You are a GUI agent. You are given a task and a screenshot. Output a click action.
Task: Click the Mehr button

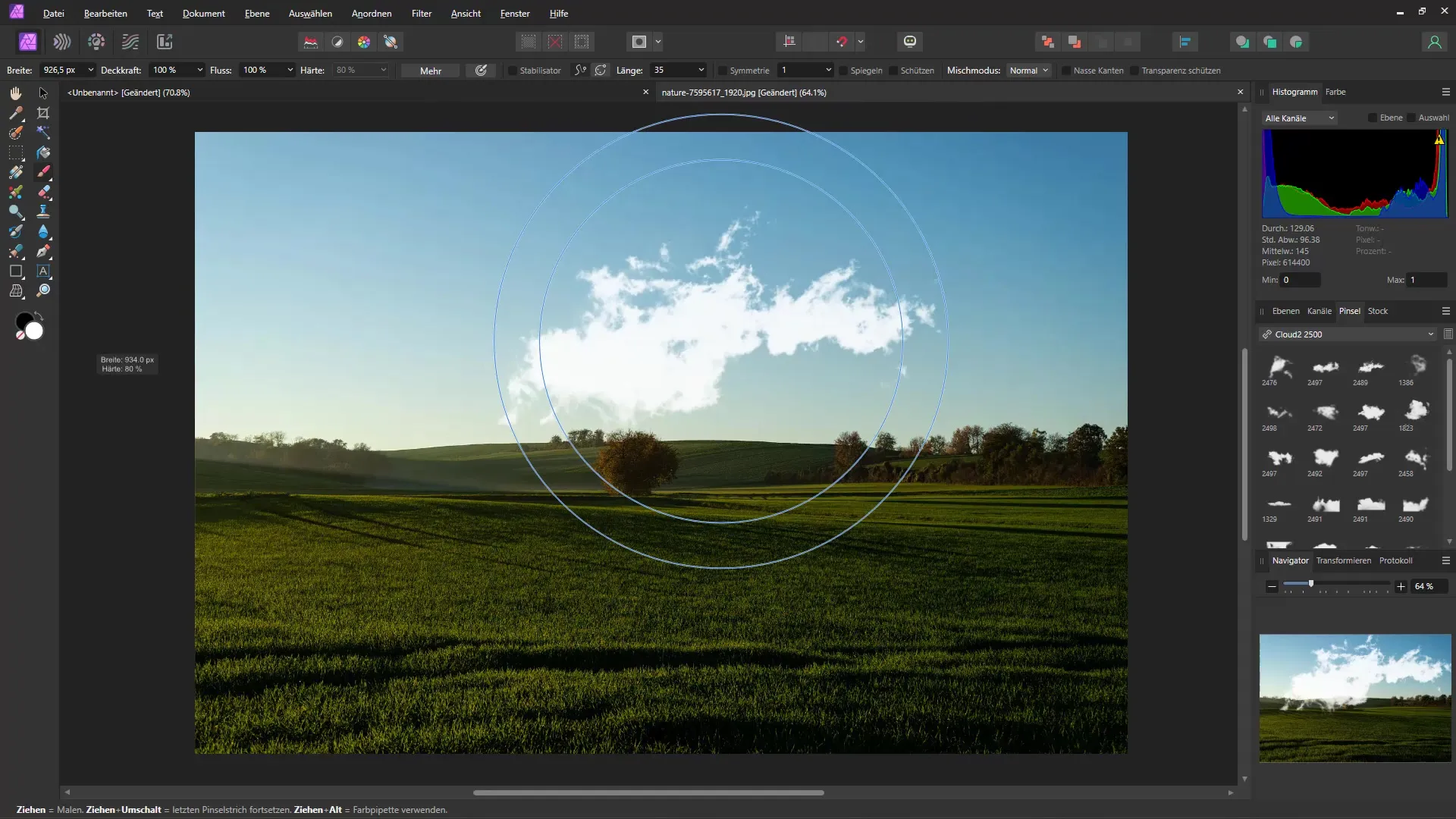[431, 71]
